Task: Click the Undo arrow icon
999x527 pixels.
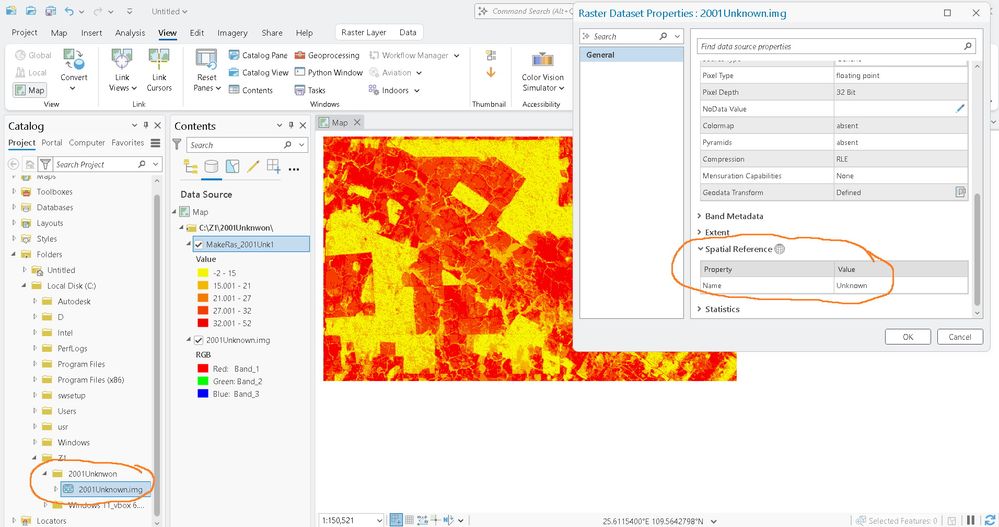Action: [69, 11]
